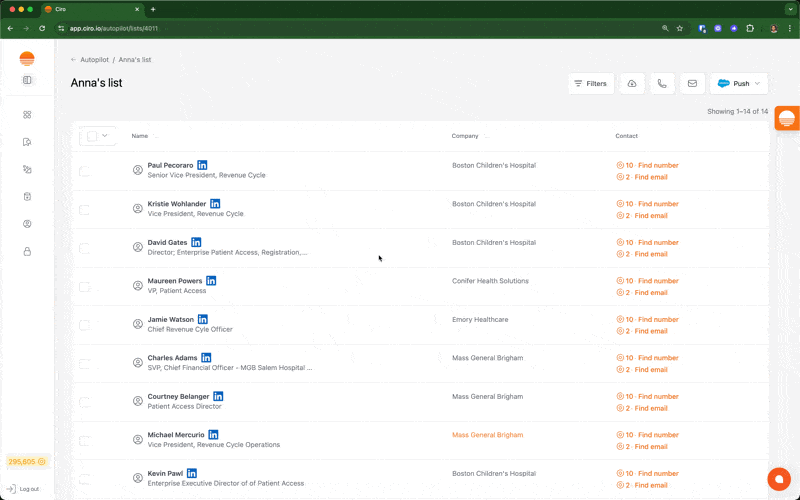Select checkbox for Maureen Powers row

[85, 287]
